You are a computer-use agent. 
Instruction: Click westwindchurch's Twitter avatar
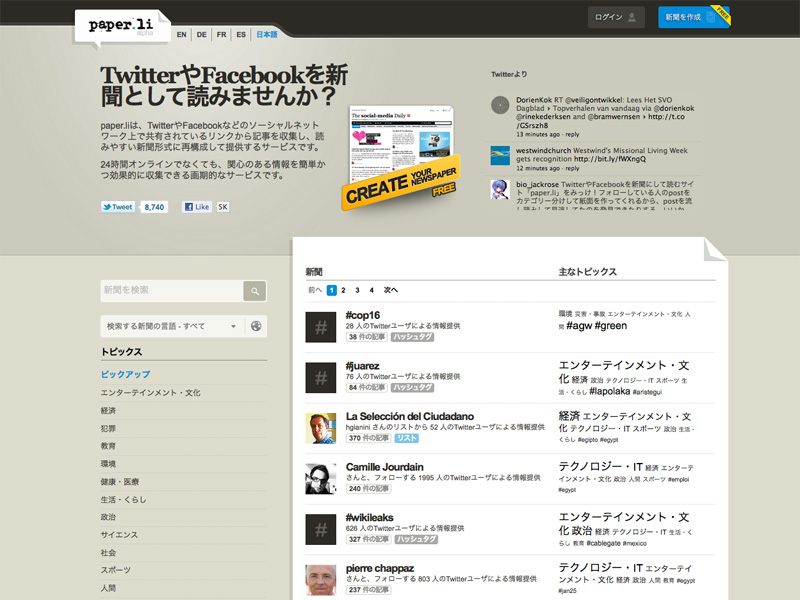[x=500, y=156]
